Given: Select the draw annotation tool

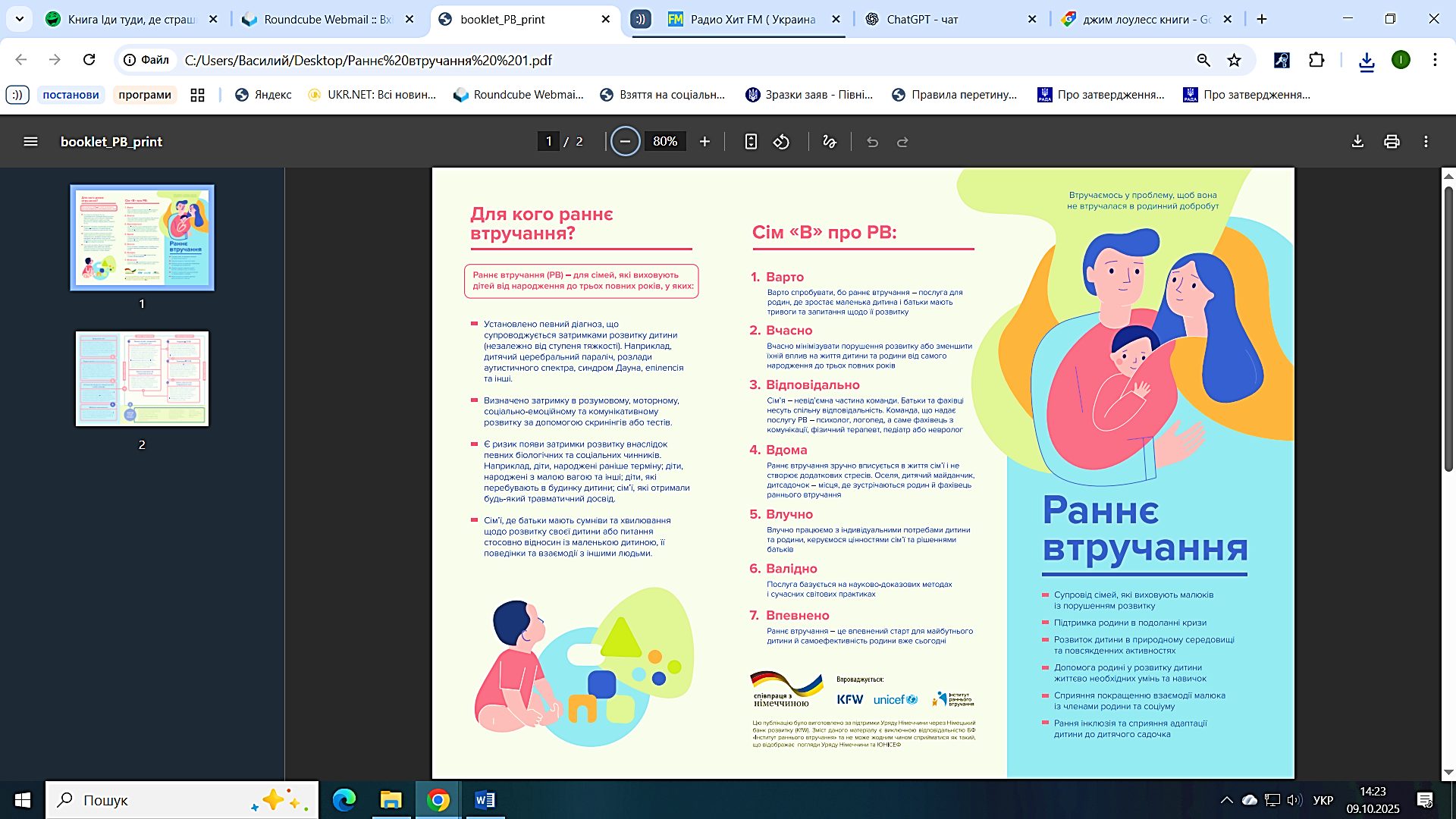Looking at the screenshot, I should pyautogui.click(x=830, y=142).
